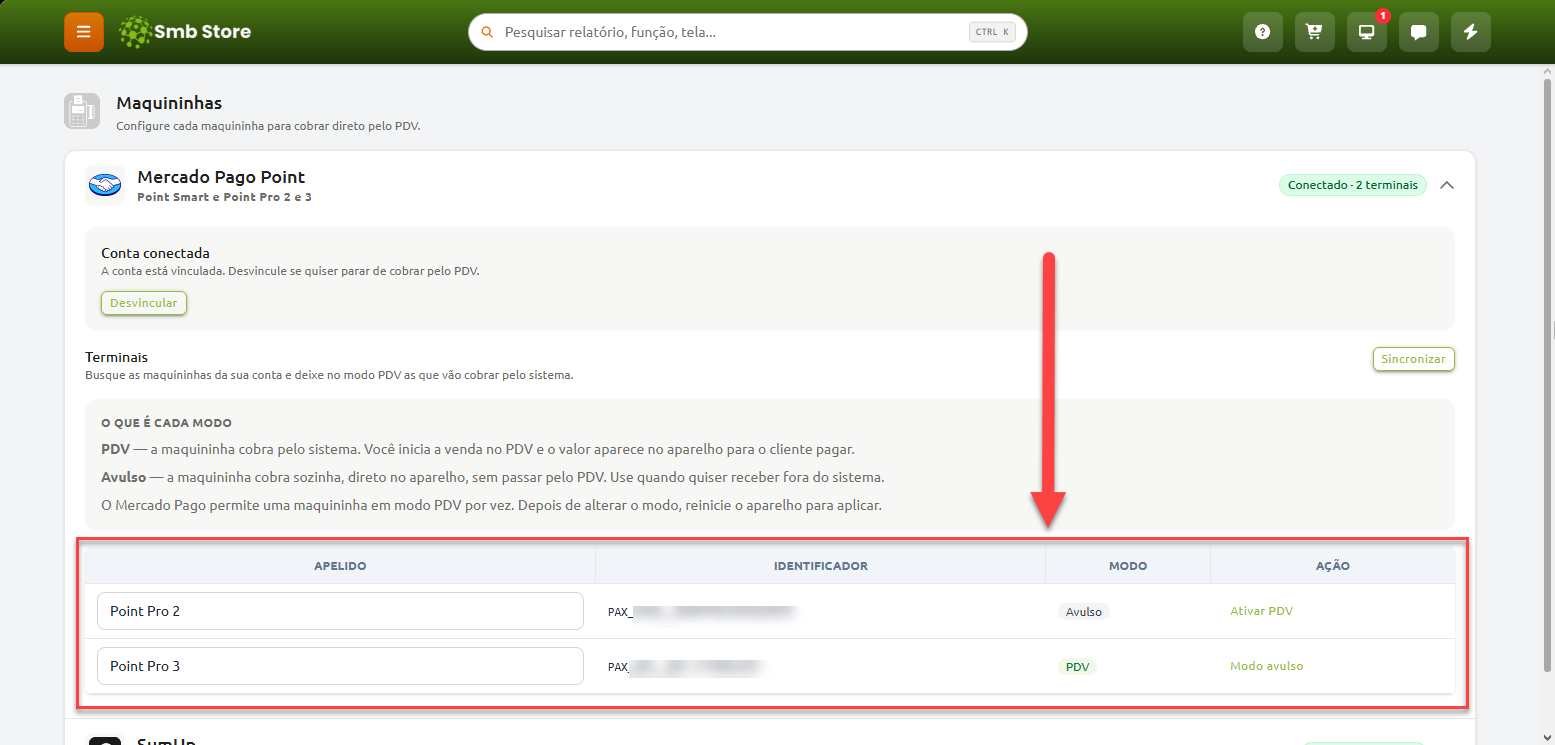Image resolution: width=1555 pixels, height=745 pixels.
Task: Click the MODO column header
Action: [1128, 566]
